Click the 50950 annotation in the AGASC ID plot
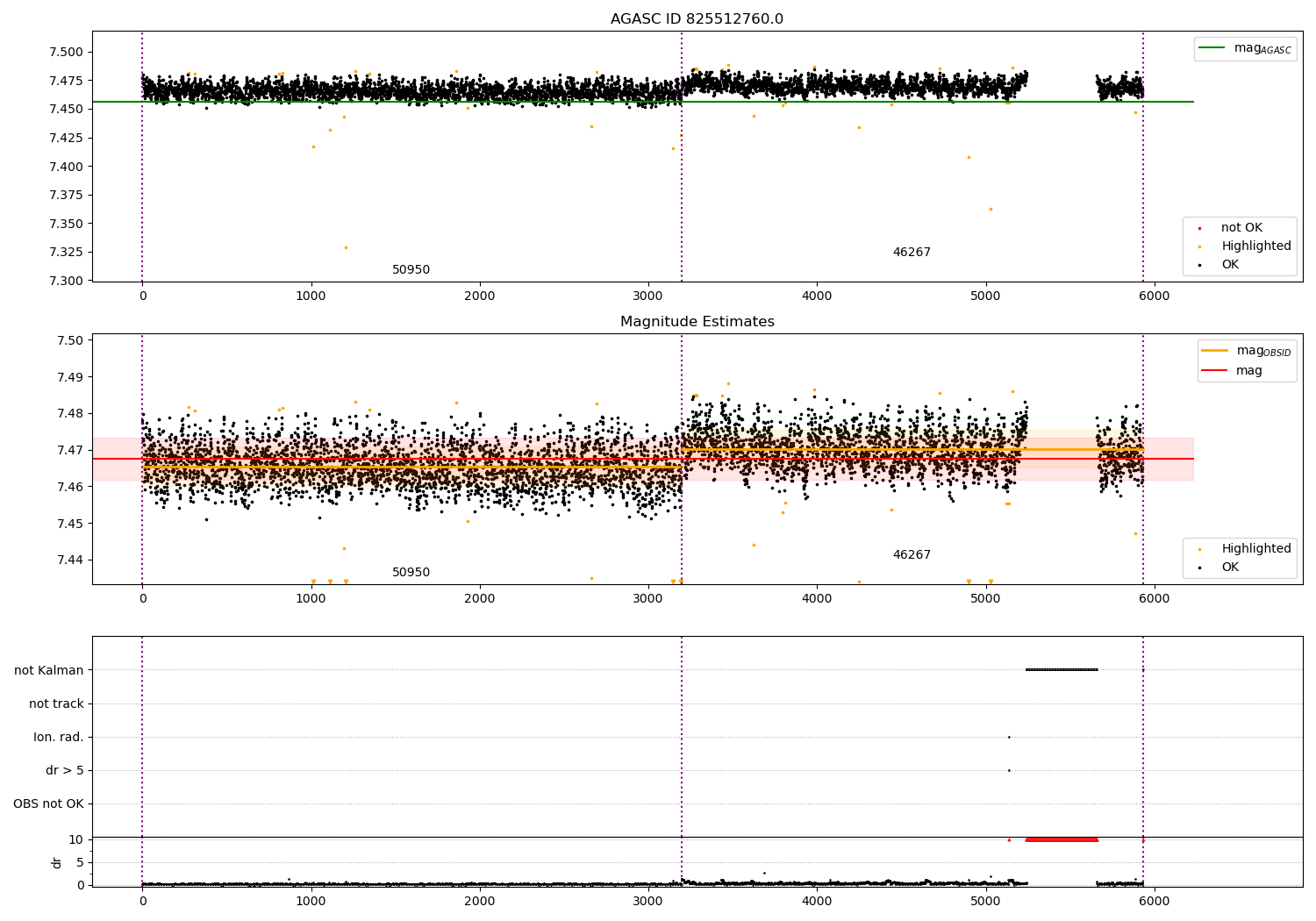This screenshot has width=1316, height=921. click(411, 270)
